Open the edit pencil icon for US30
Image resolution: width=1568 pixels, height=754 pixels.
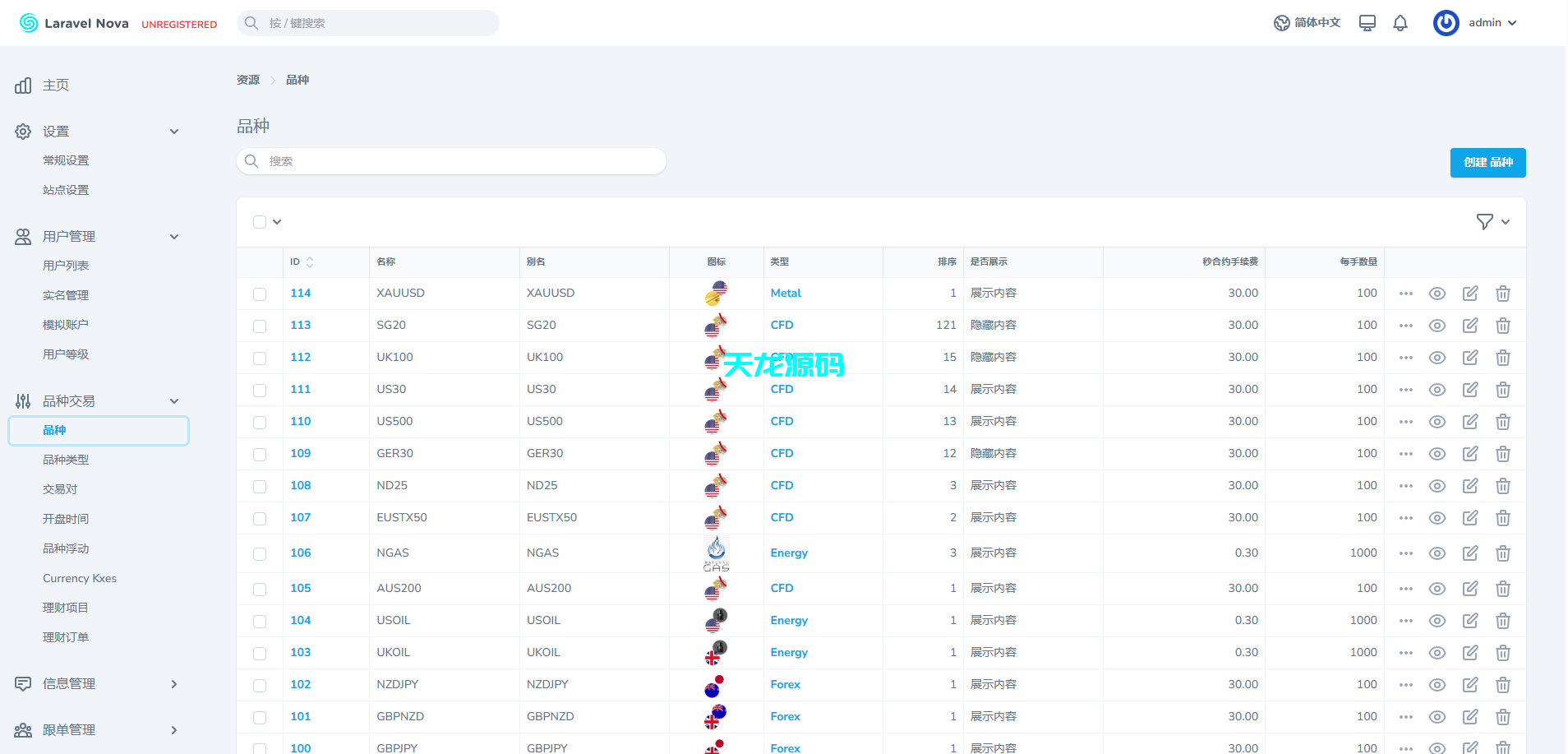pos(1470,389)
